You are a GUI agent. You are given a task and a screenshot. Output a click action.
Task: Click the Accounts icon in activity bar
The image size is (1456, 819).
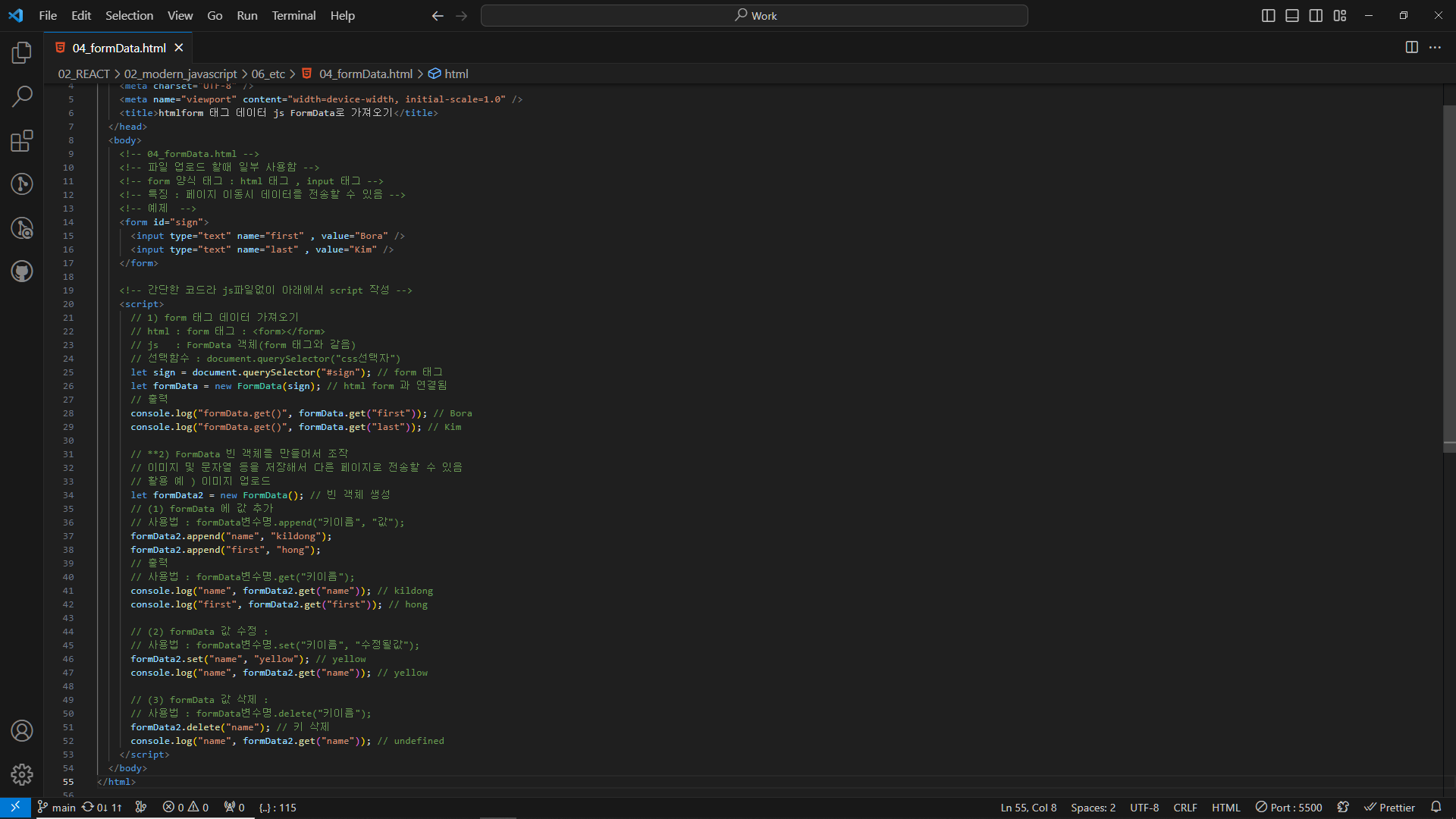(22, 730)
